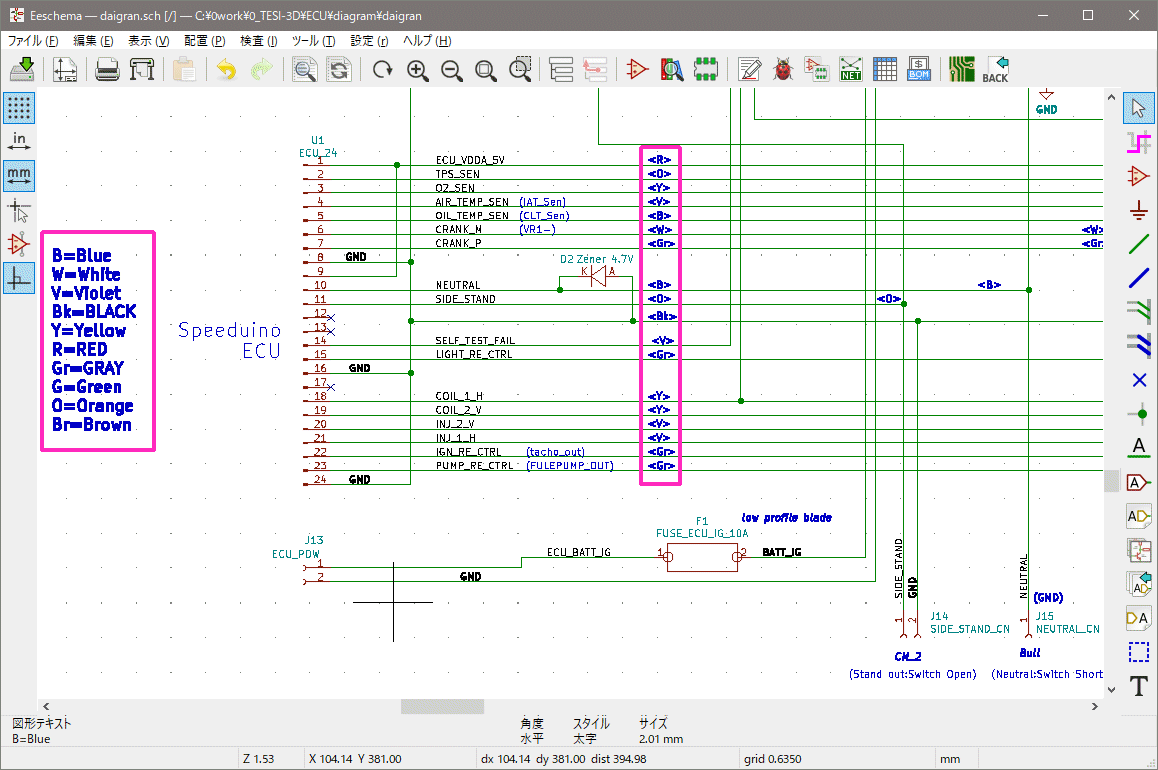
Task: Toggle hidden pins display
Action: (18, 244)
